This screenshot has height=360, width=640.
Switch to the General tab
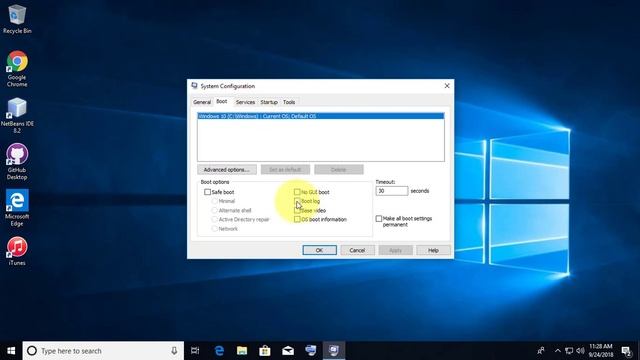click(x=202, y=102)
